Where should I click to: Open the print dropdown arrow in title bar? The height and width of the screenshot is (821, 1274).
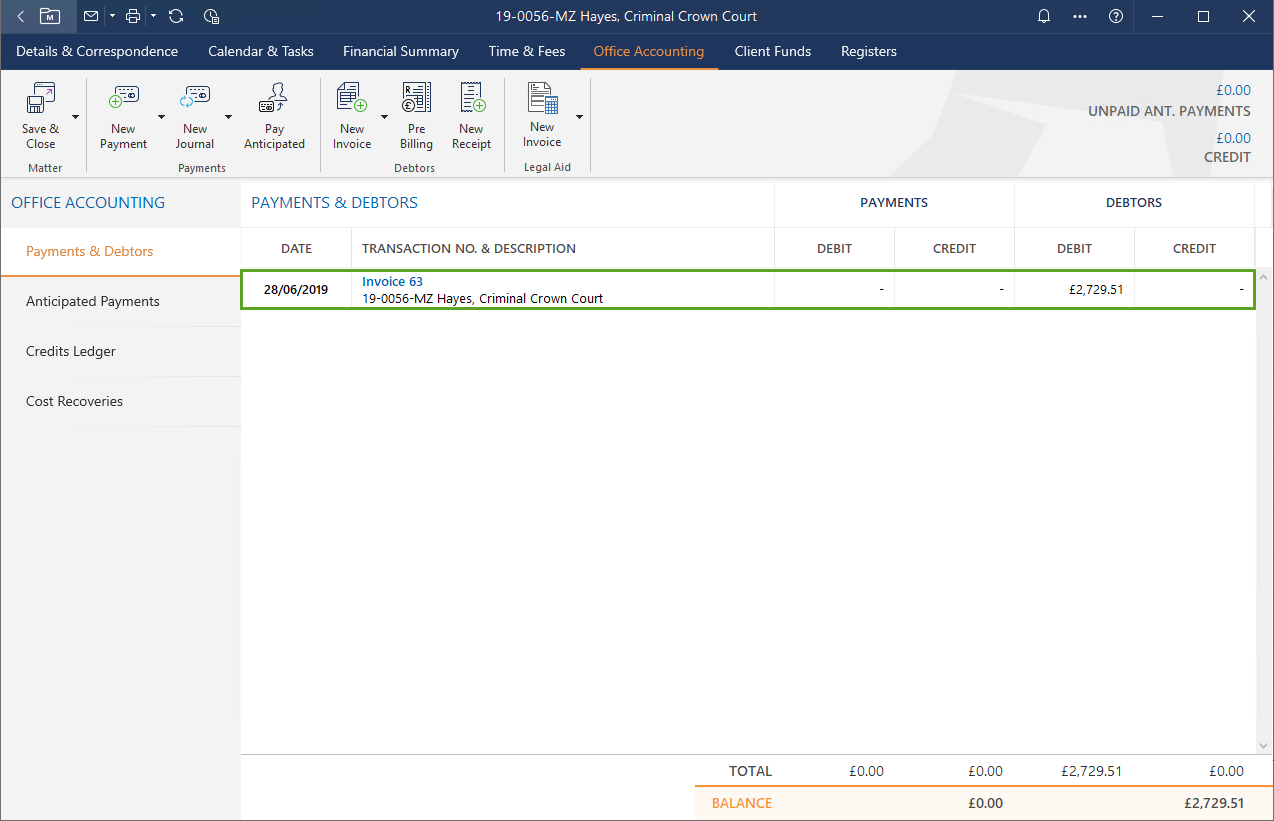pos(153,16)
